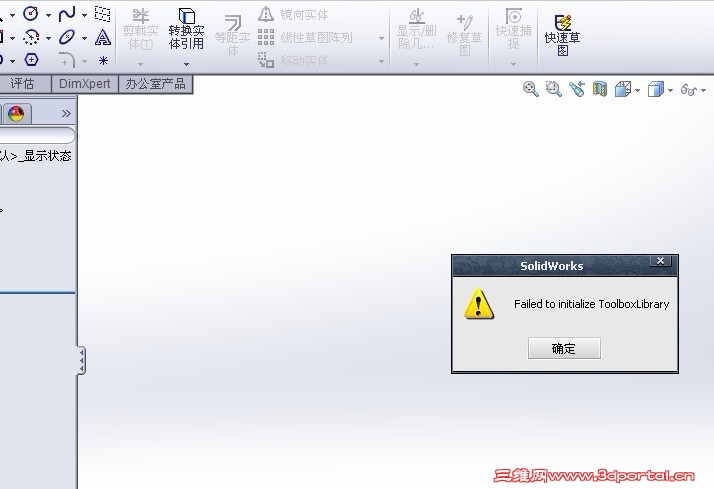Expand the Display Style dropdown arrow

[x=670, y=90]
